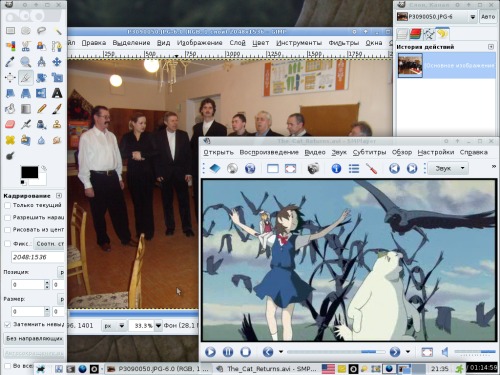This screenshot has width=500, height=375.
Task: Open P3090050.JPG-6 image selector dropdown
Action: pyautogui.click(x=436, y=16)
